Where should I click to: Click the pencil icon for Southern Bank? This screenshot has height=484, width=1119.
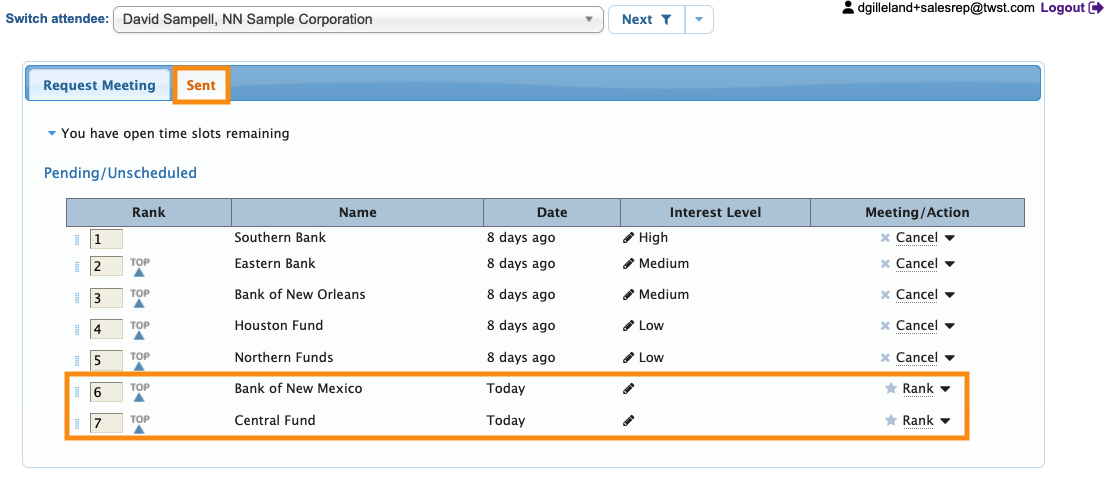(x=628, y=238)
